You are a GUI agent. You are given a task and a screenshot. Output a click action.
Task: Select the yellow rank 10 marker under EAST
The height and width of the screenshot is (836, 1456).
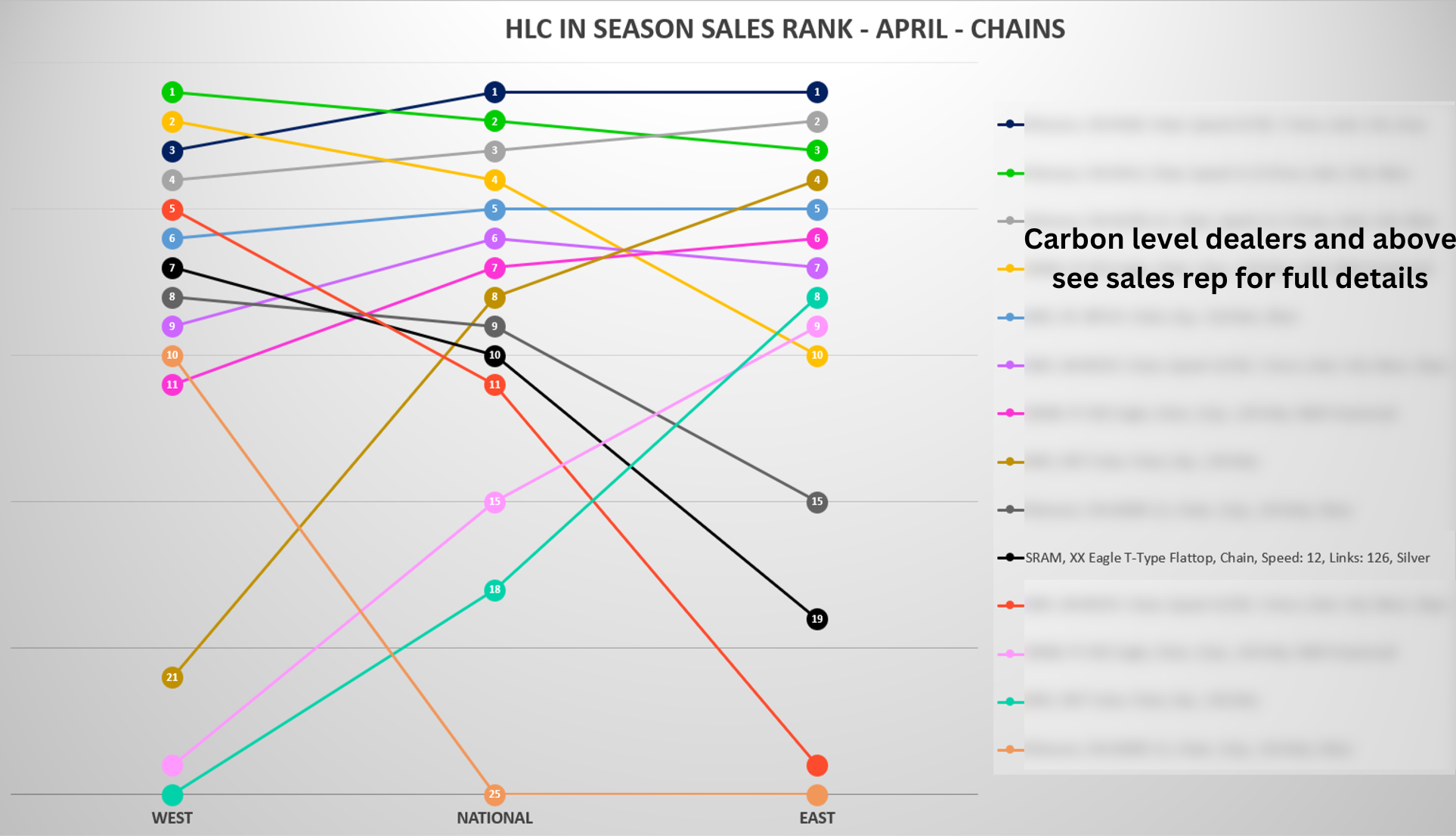[x=816, y=355]
